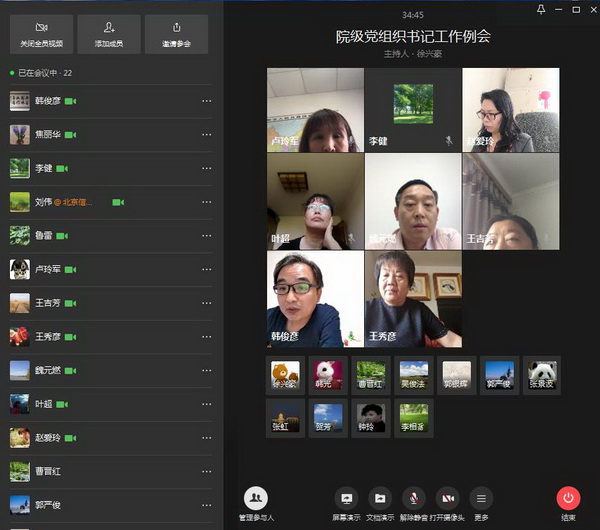
Task: Open 文档演示 document presentation
Action: pyautogui.click(x=380, y=498)
